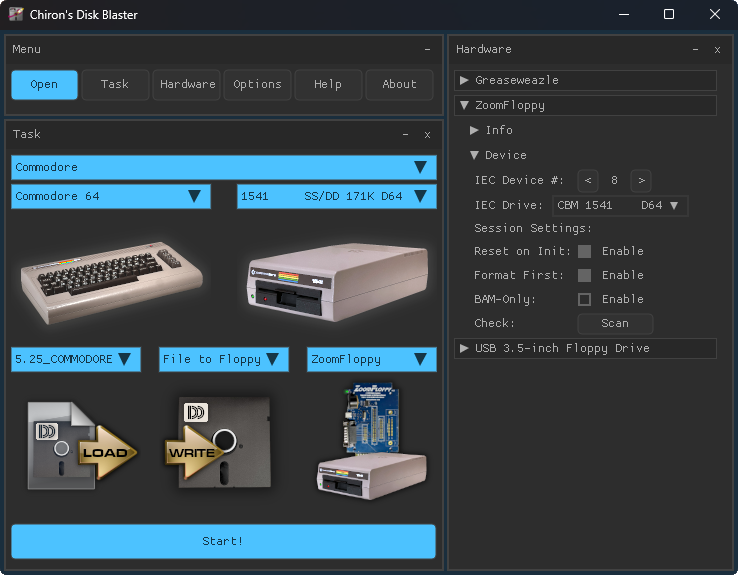Click the Commodore 64 keyboard image
The height and width of the screenshot is (575, 738).
(x=112, y=282)
